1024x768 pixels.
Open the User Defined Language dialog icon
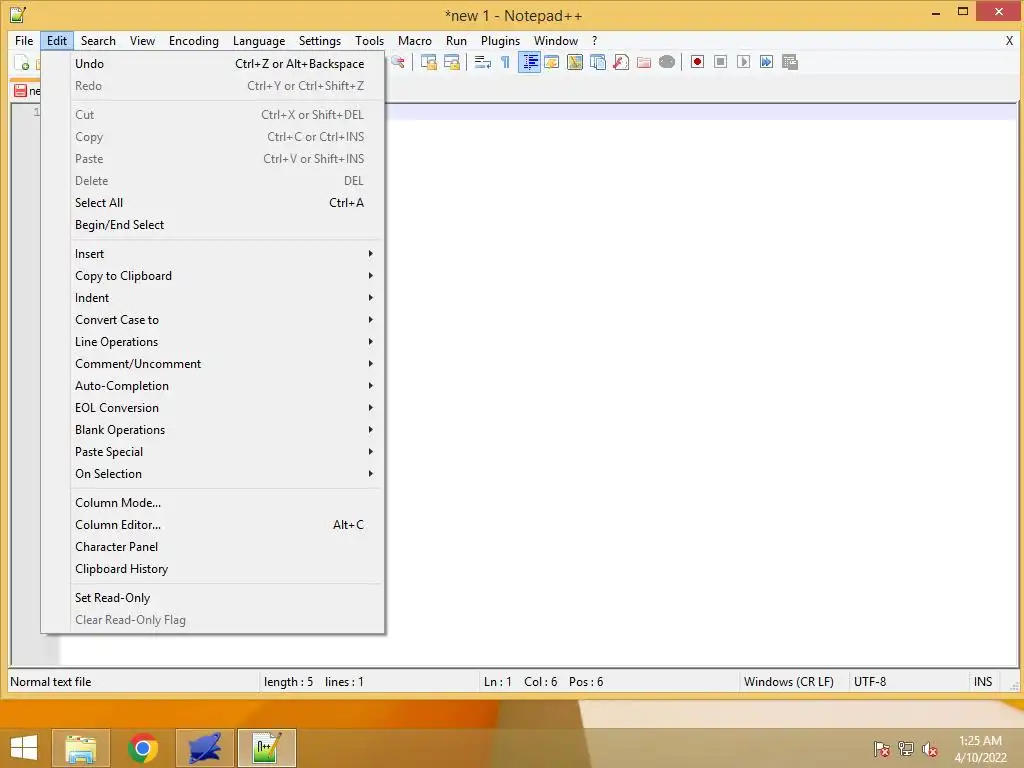pos(552,62)
